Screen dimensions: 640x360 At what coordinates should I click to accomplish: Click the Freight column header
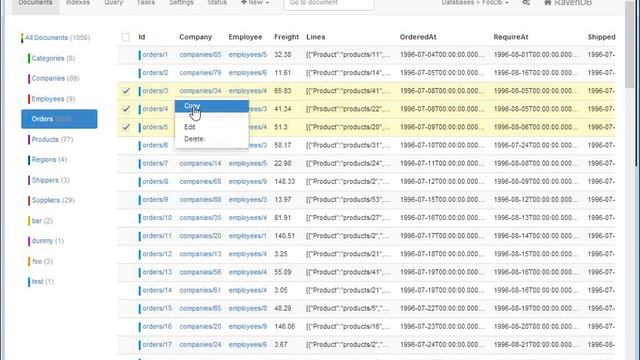[x=287, y=37]
